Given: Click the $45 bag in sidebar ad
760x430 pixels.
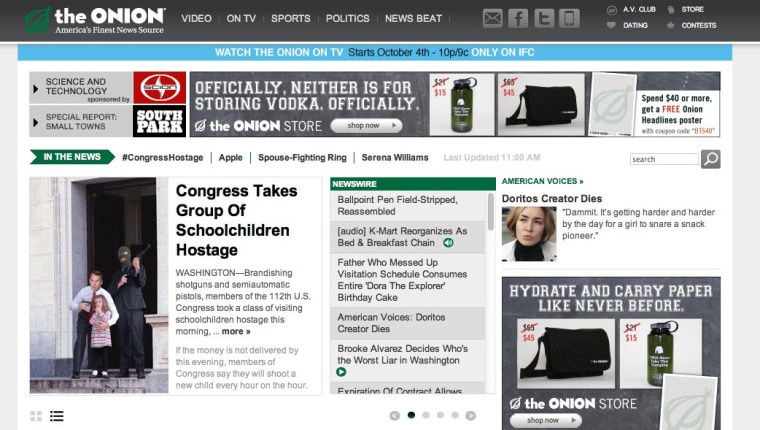Looking at the screenshot, I should (566, 353).
